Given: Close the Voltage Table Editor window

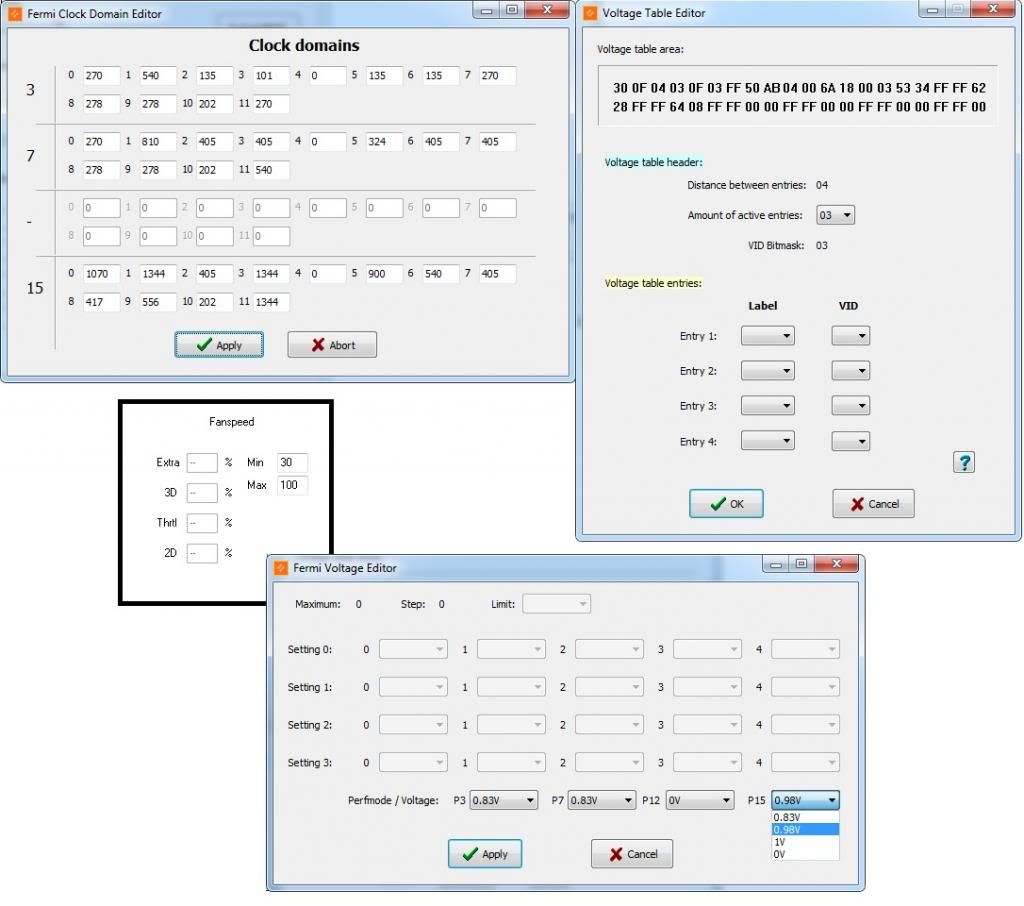Looking at the screenshot, I should tap(992, 9).
